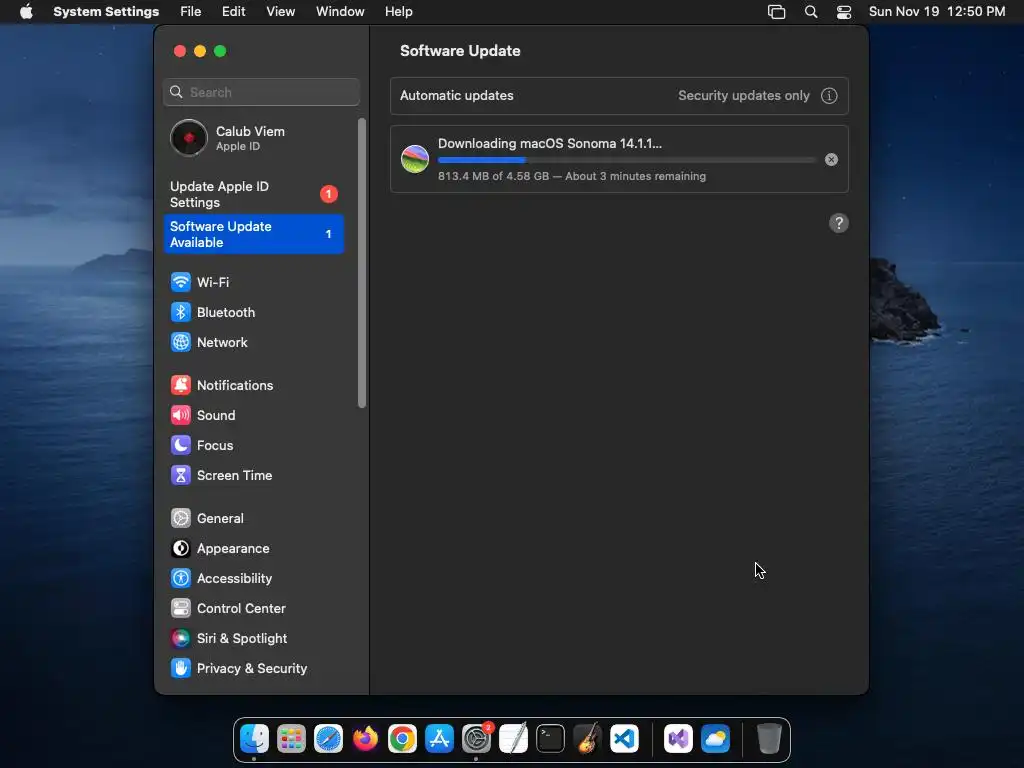Launch Google Chrome from the Dock
1024x768 pixels.
[402, 739]
